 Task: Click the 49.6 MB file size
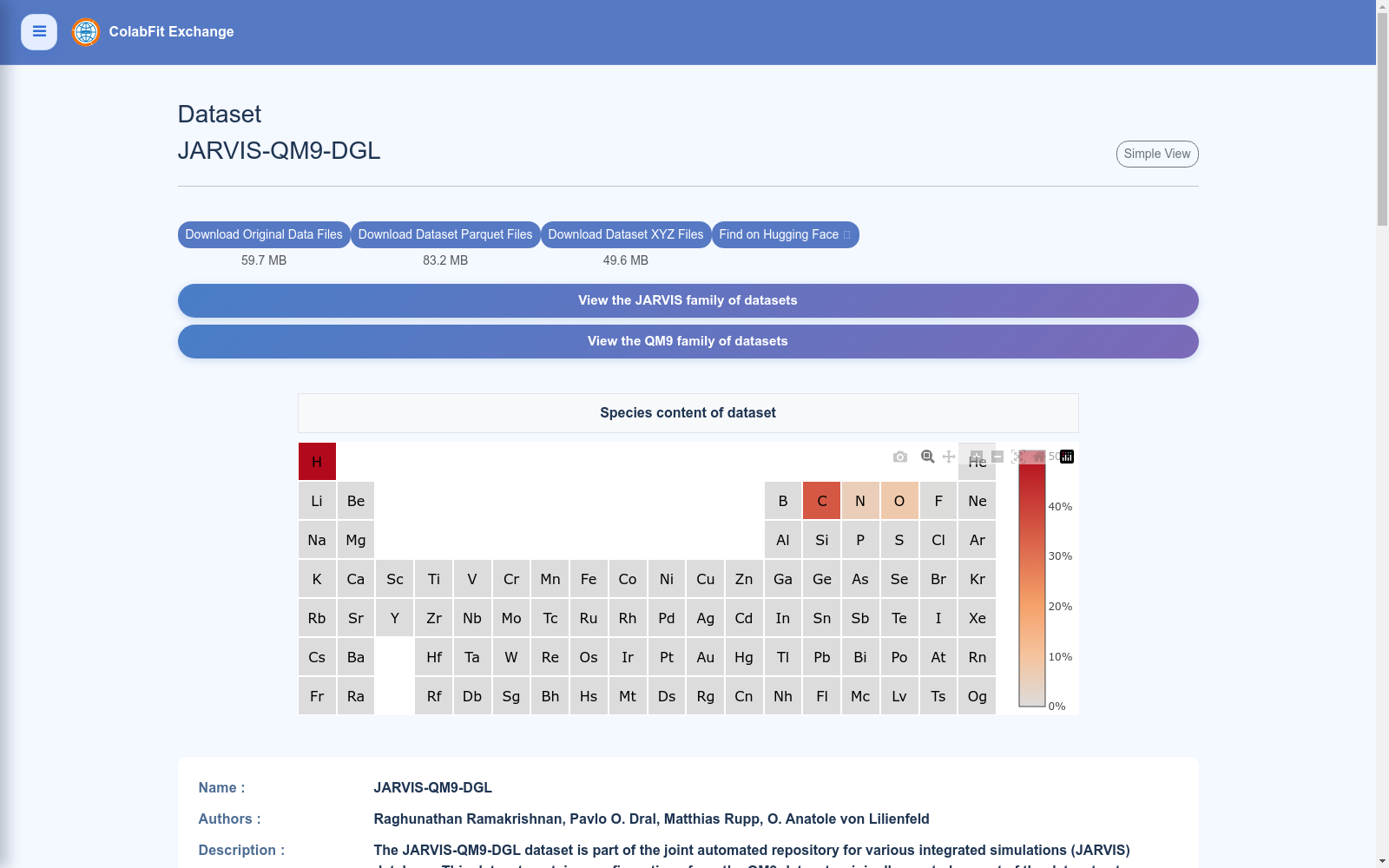pos(626,260)
